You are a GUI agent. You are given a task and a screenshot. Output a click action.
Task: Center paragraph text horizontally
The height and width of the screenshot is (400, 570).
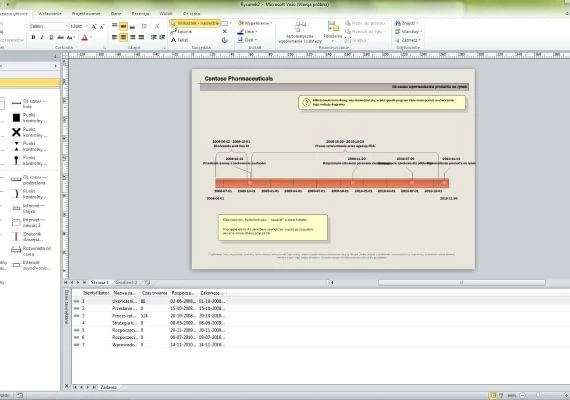[x=123, y=37]
